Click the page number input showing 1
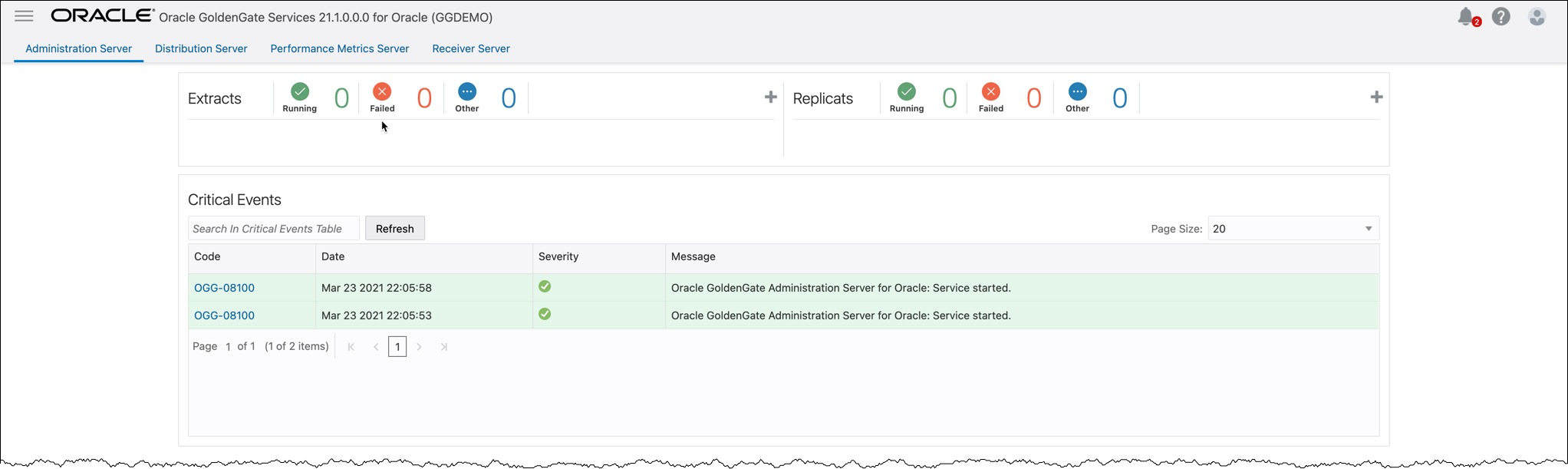The height and width of the screenshot is (469, 1568). [229, 347]
